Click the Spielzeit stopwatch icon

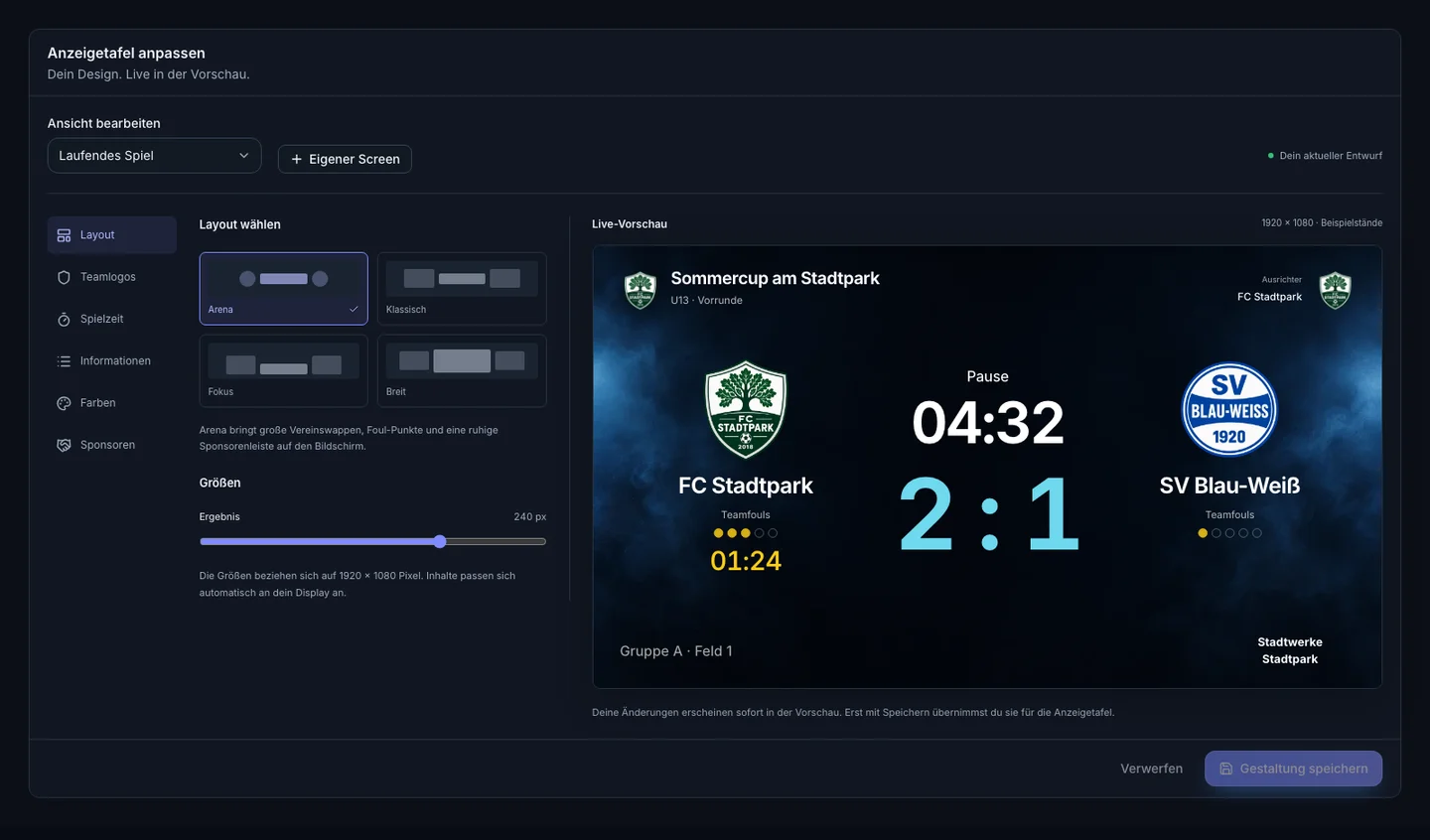[x=64, y=319]
